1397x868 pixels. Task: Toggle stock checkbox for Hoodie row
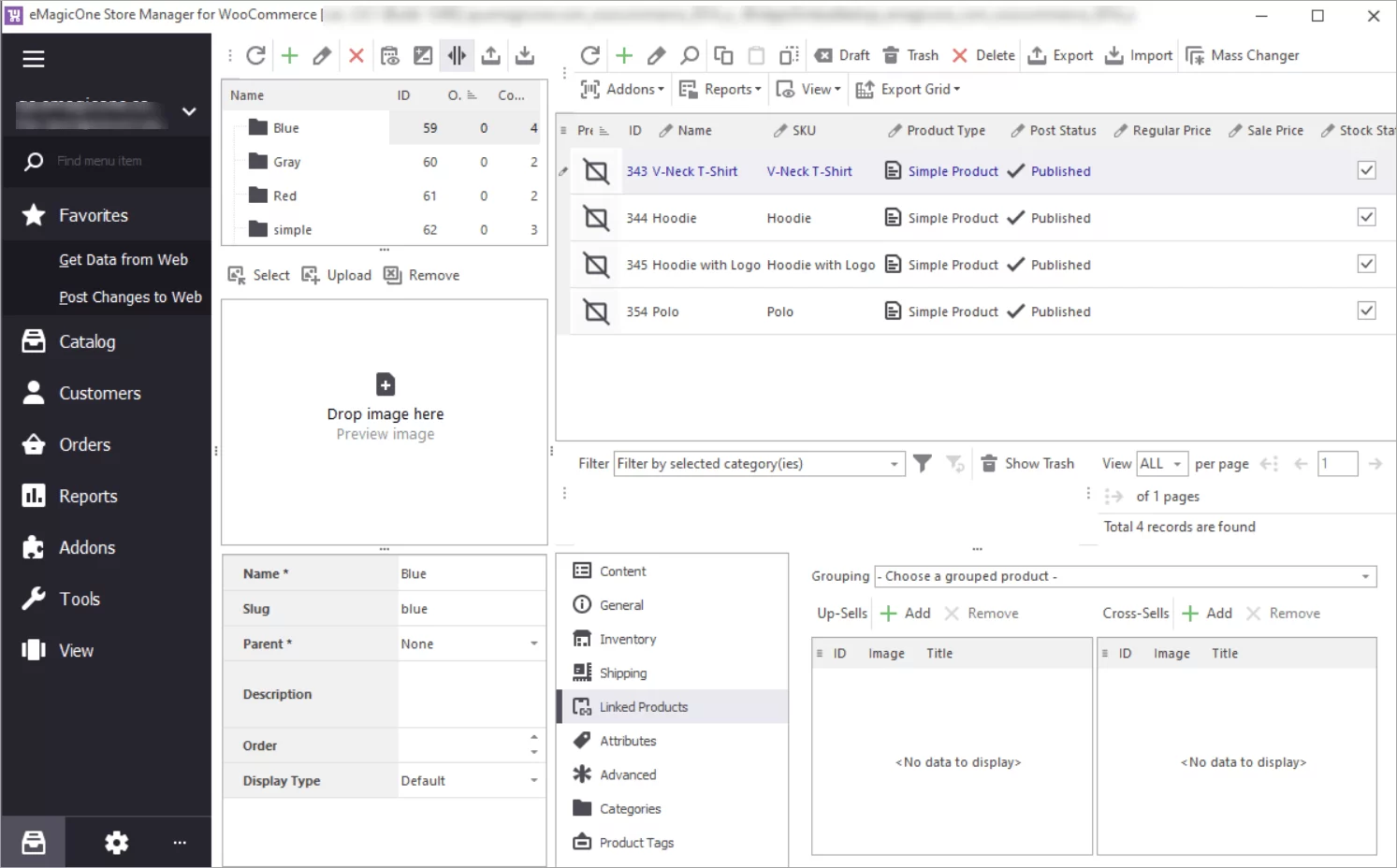coord(1366,217)
